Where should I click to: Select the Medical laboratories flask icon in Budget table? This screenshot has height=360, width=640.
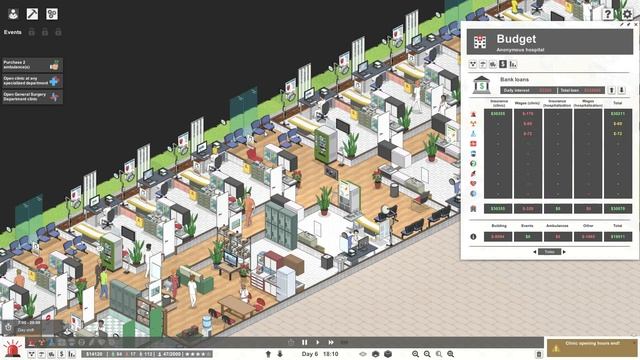click(x=473, y=134)
